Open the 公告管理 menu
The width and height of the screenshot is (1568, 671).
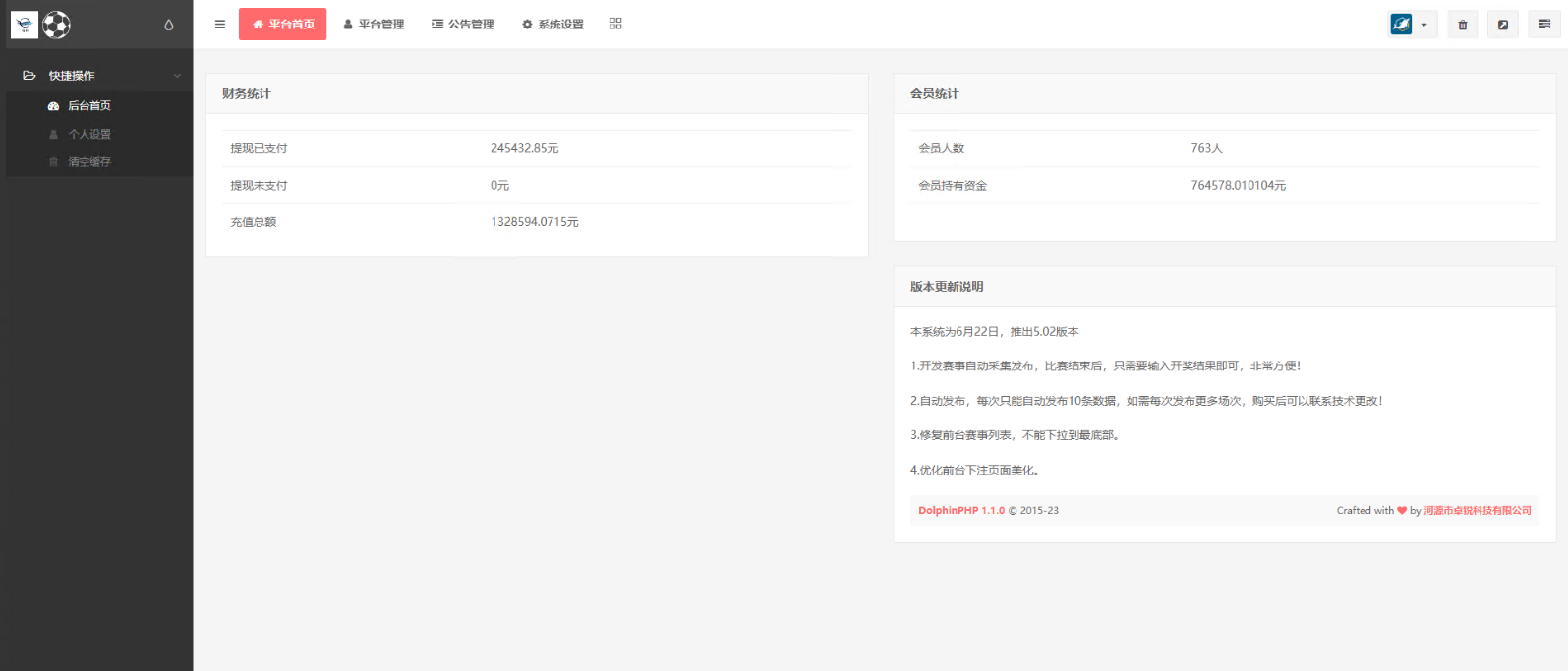[x=463, y=25]
